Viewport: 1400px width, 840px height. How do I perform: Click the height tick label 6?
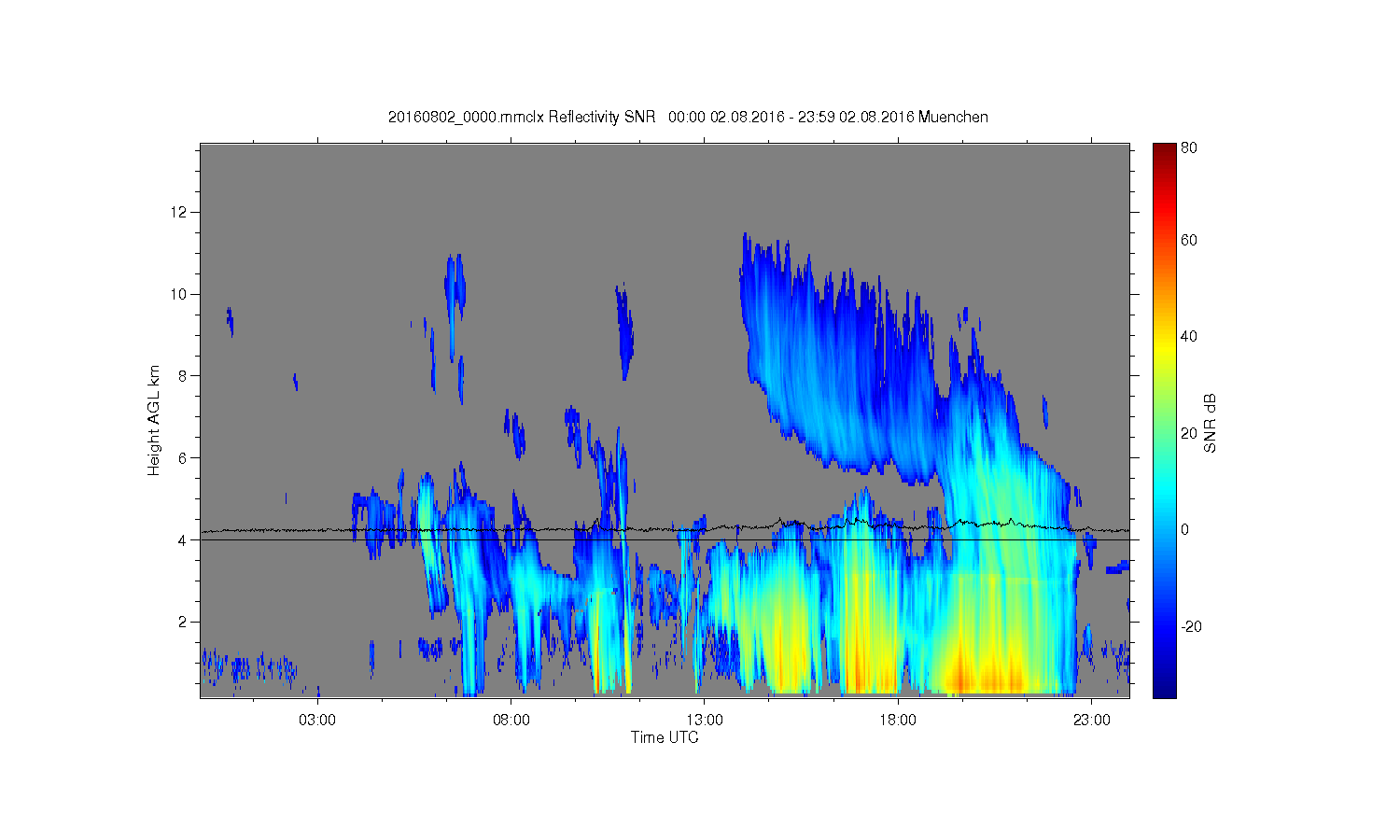184,458
